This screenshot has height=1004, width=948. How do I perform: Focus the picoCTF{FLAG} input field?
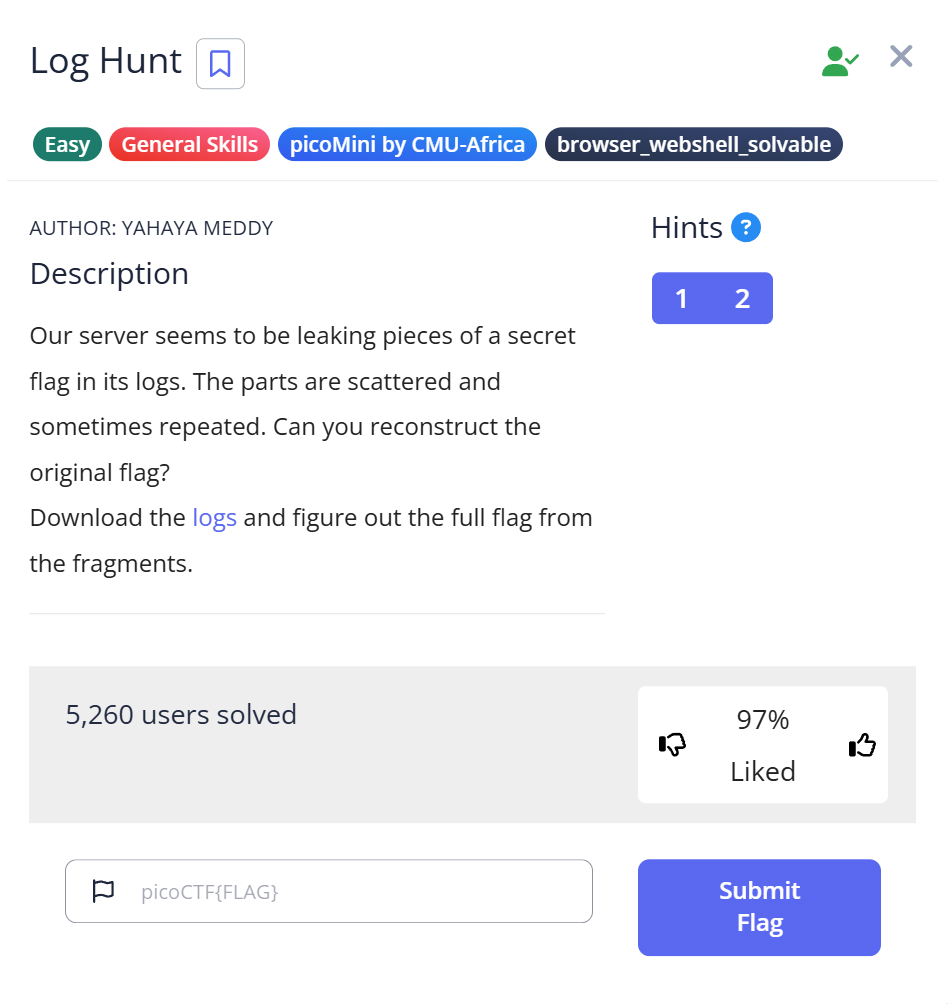[x=350, y=891]
